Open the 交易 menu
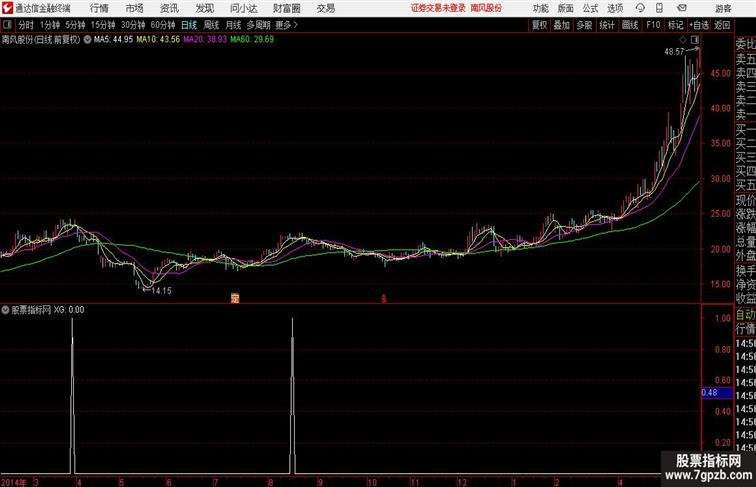 (x=325, y=8)
